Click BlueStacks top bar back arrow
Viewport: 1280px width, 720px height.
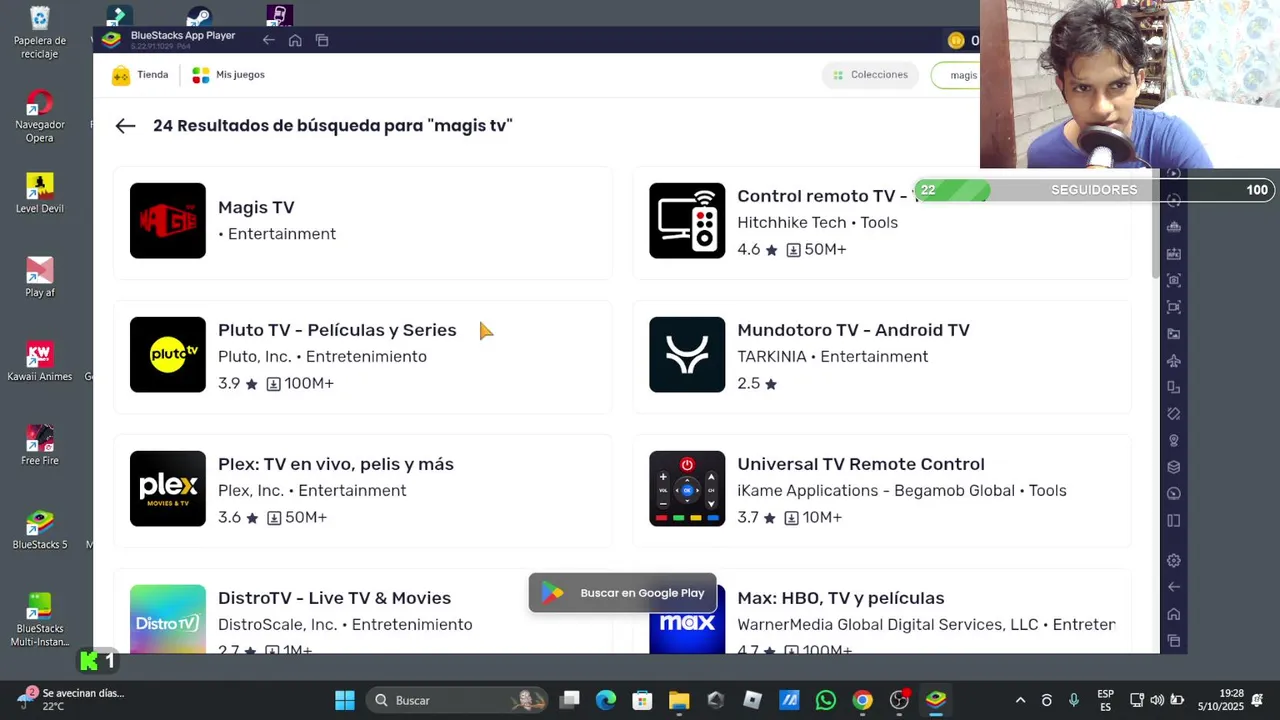click(268, 40)
